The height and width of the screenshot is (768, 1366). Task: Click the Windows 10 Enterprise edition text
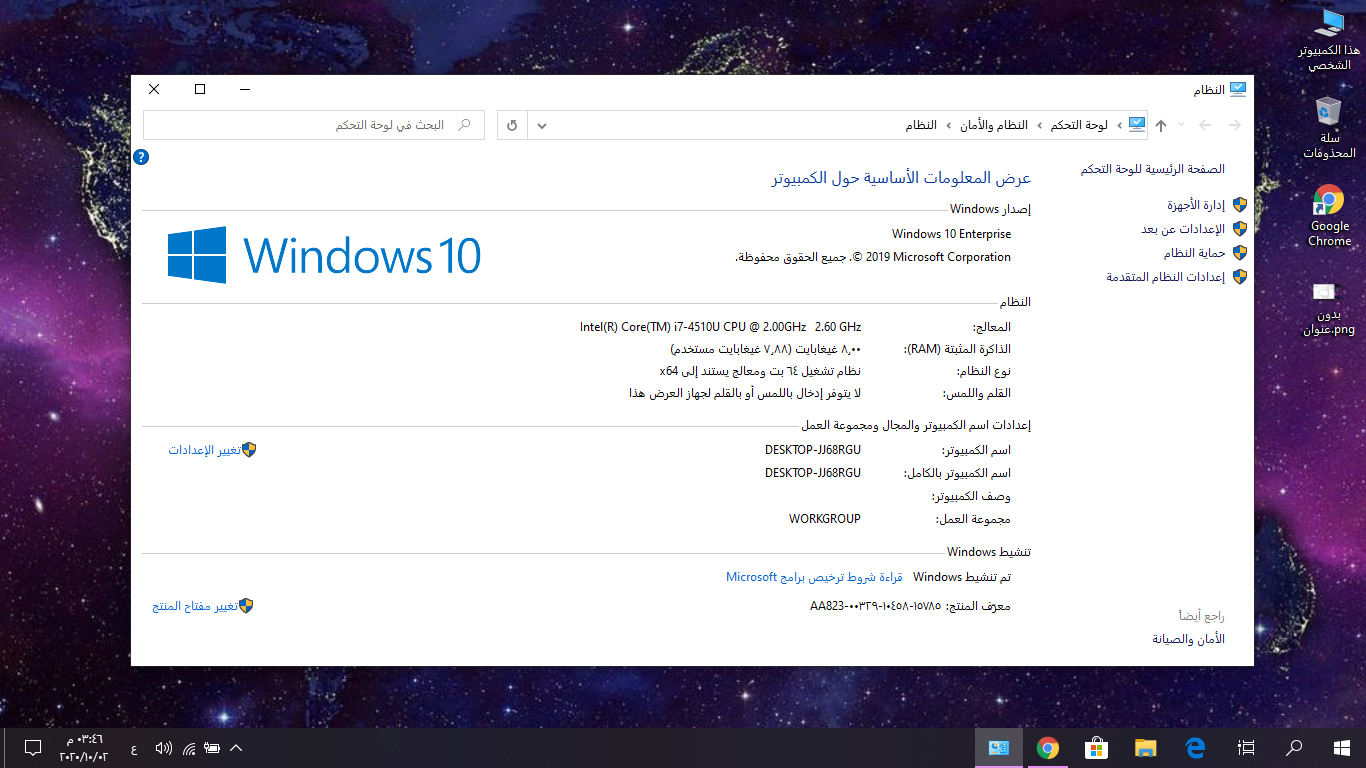click(951, 234)
